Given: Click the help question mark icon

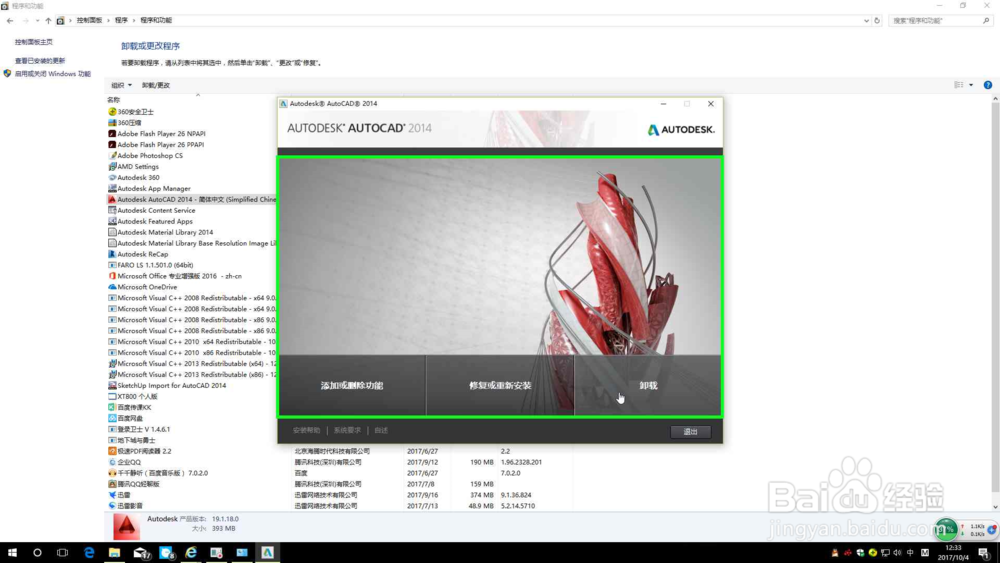Looking at the screenshot, I should [987, 85].
